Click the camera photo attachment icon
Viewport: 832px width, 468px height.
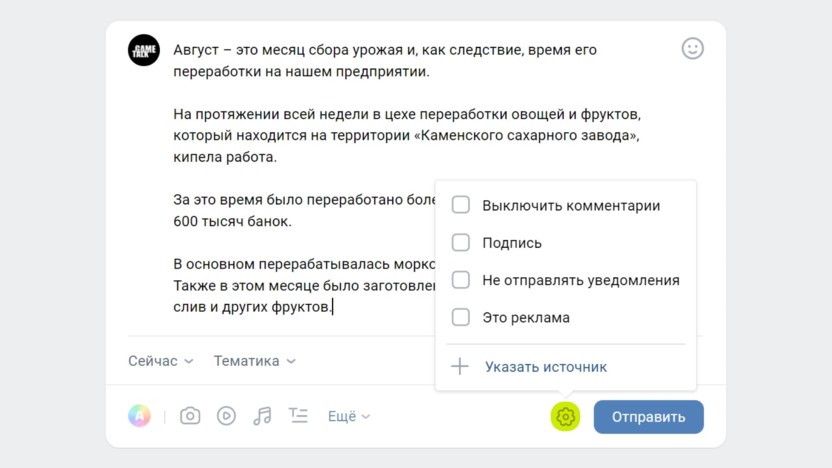190,416
